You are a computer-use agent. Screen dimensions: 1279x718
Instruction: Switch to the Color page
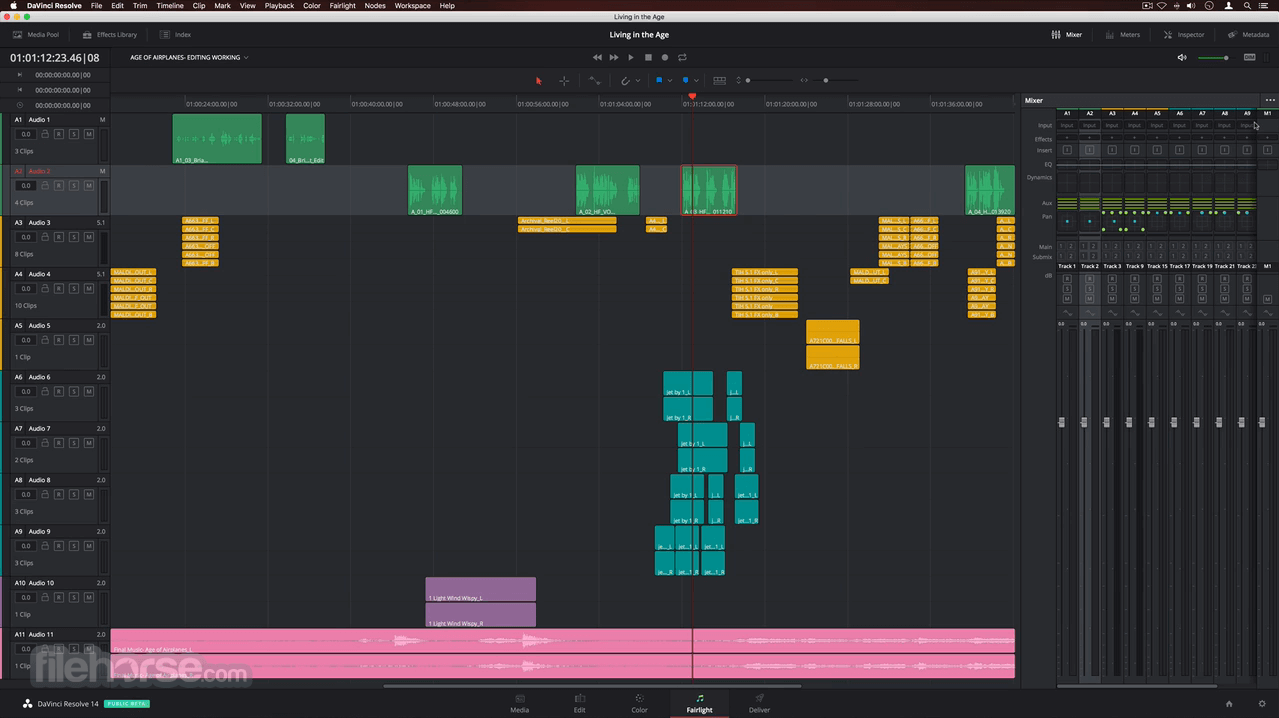(x=639, y=703)
